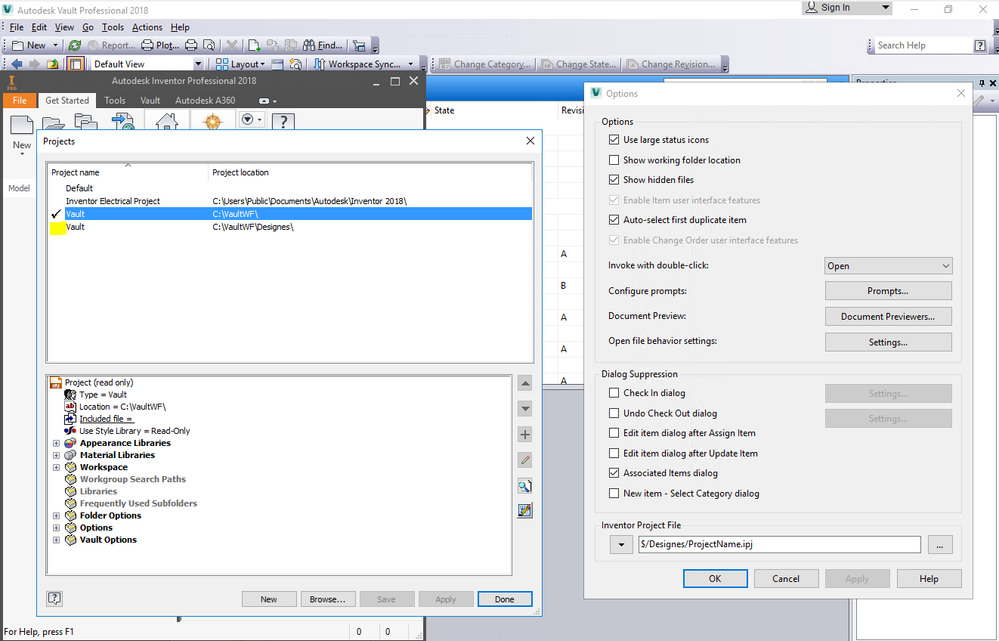The width and height of the screenshot is (999, 641).
Task: Open Find with the binoculars icon
Action: 309,45
